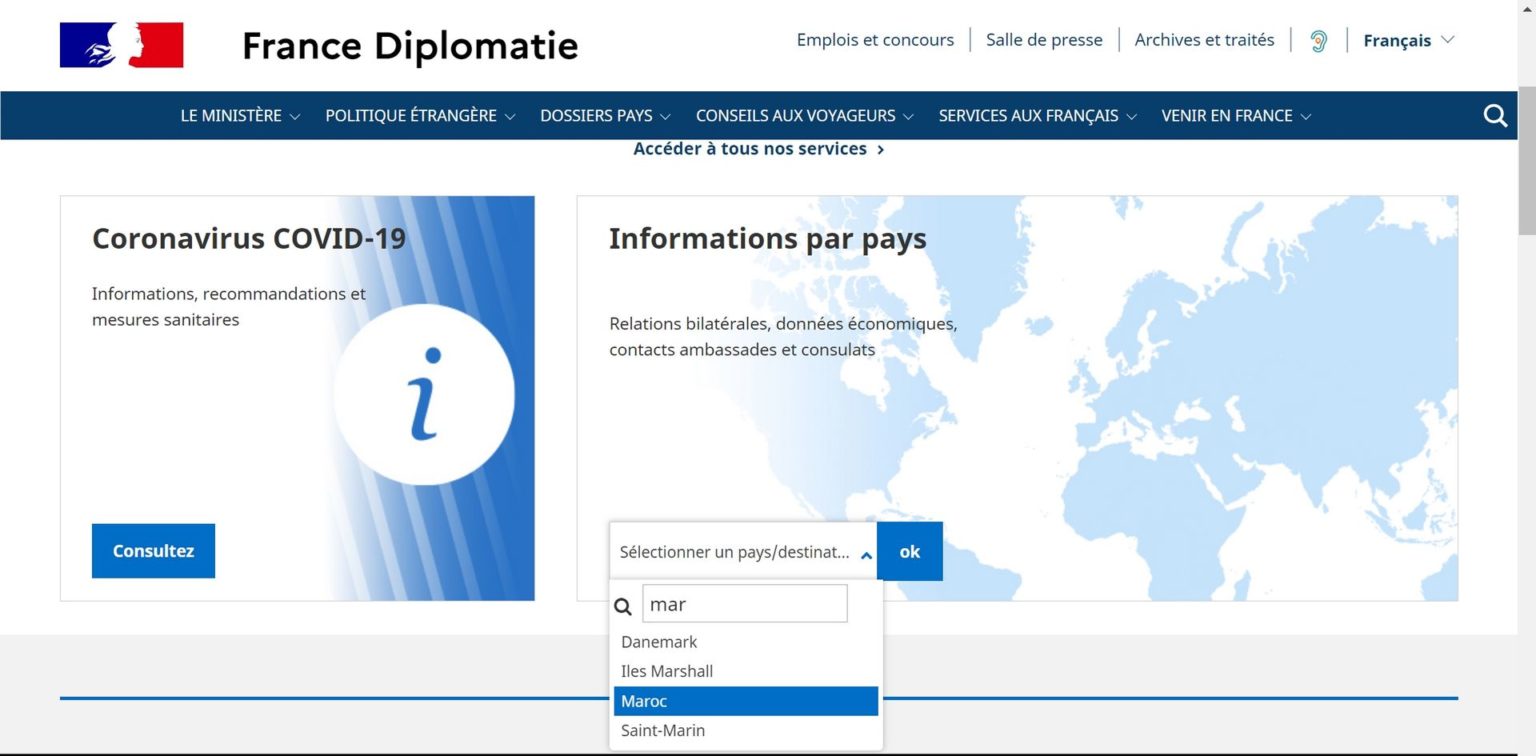Click the Consultez button
This screenshot has width=1536, height=756.
tap(153, 551)
